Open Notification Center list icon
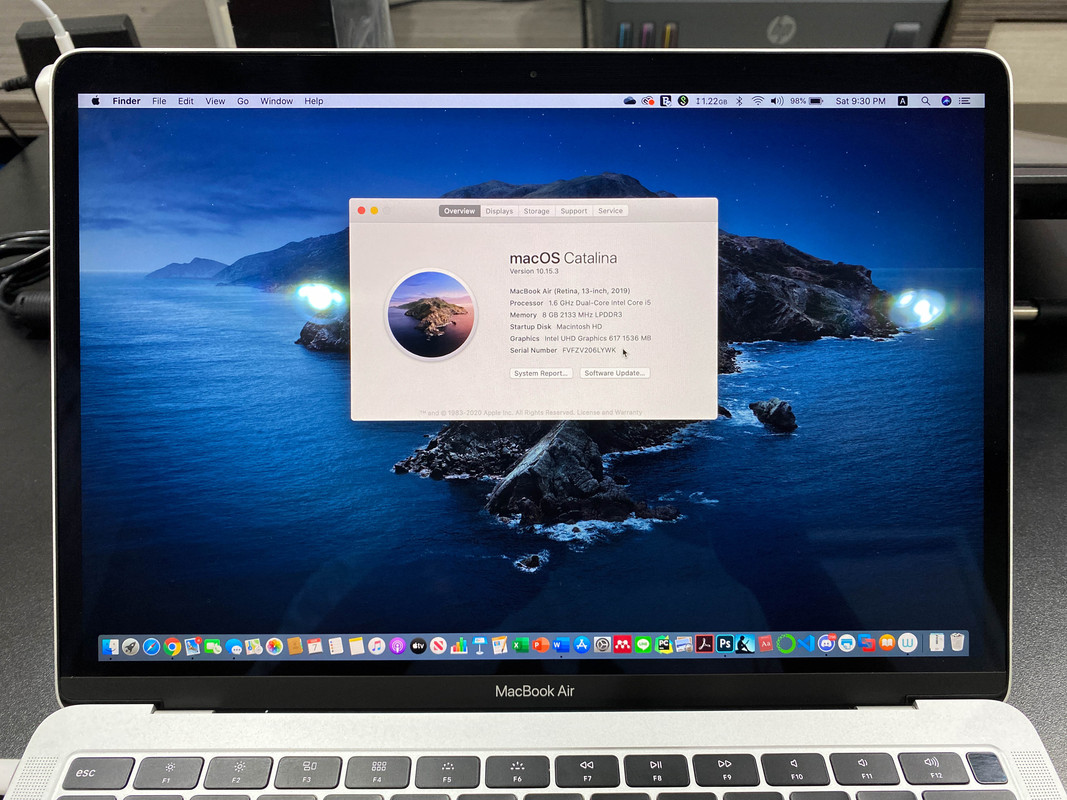 coord(965,101)
